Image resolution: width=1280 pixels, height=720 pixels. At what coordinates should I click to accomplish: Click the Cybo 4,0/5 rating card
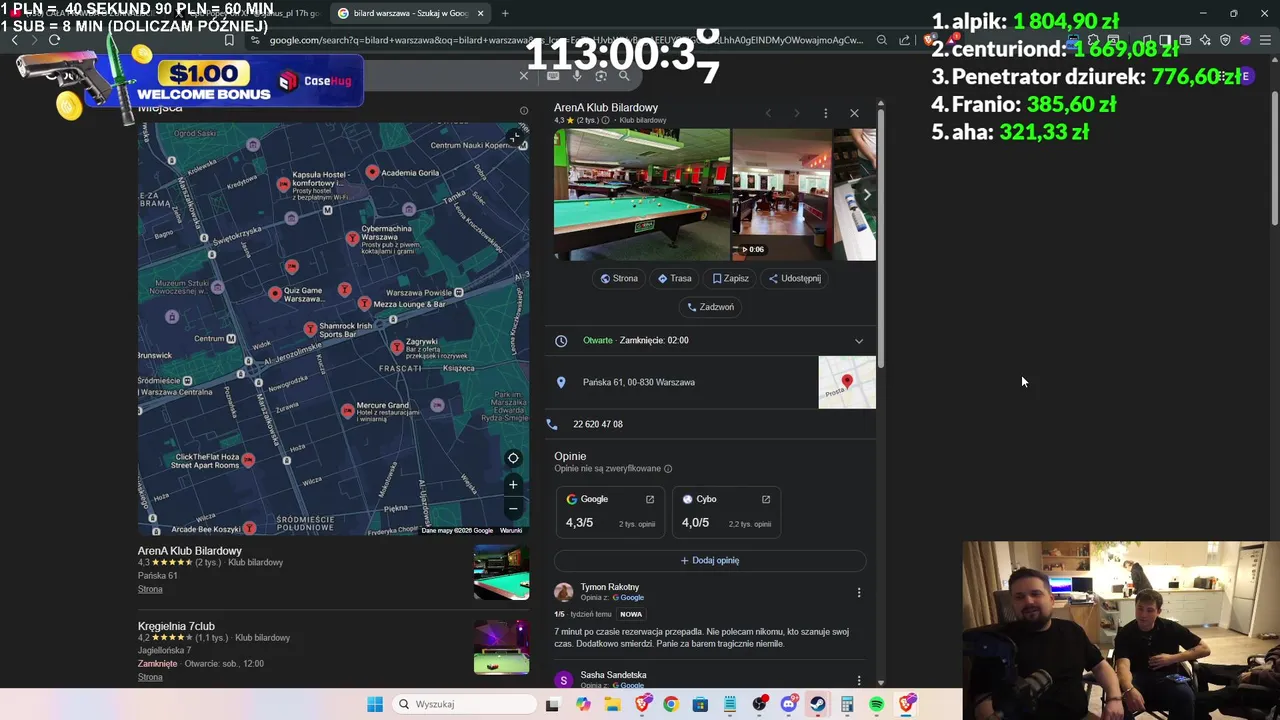727,511
